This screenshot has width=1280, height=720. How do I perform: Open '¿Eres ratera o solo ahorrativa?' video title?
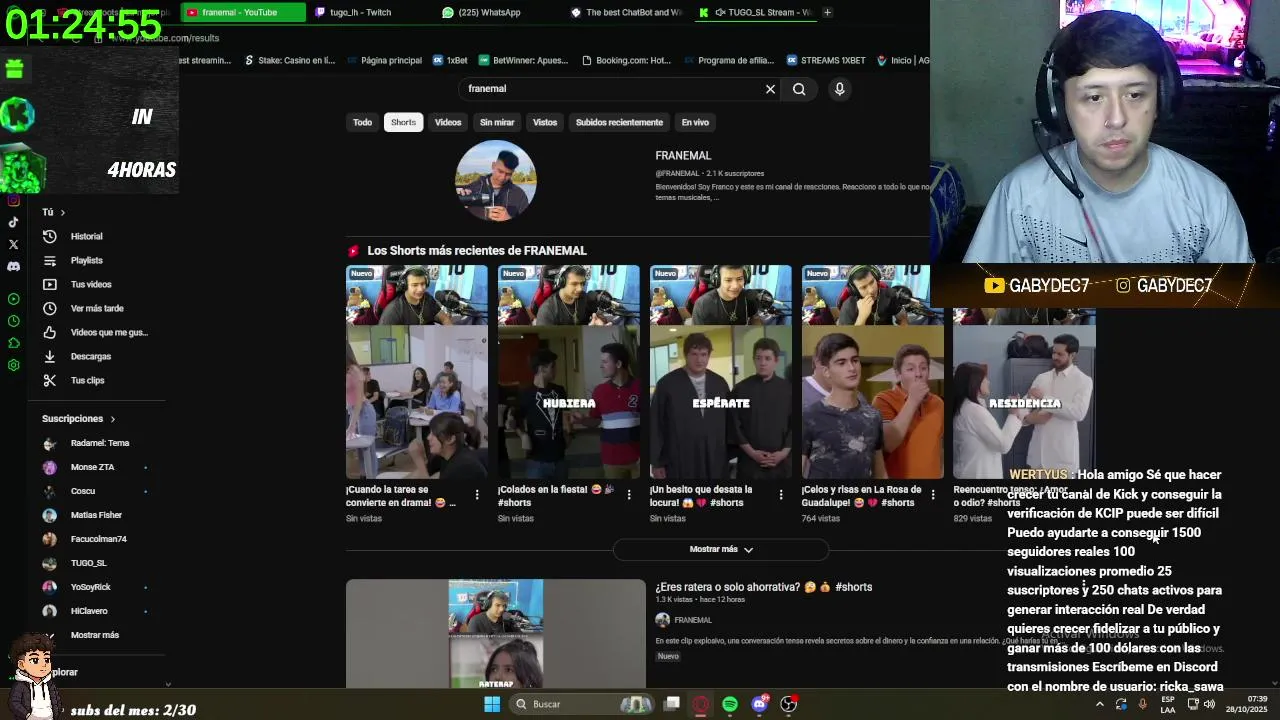(x=764, y=587)
